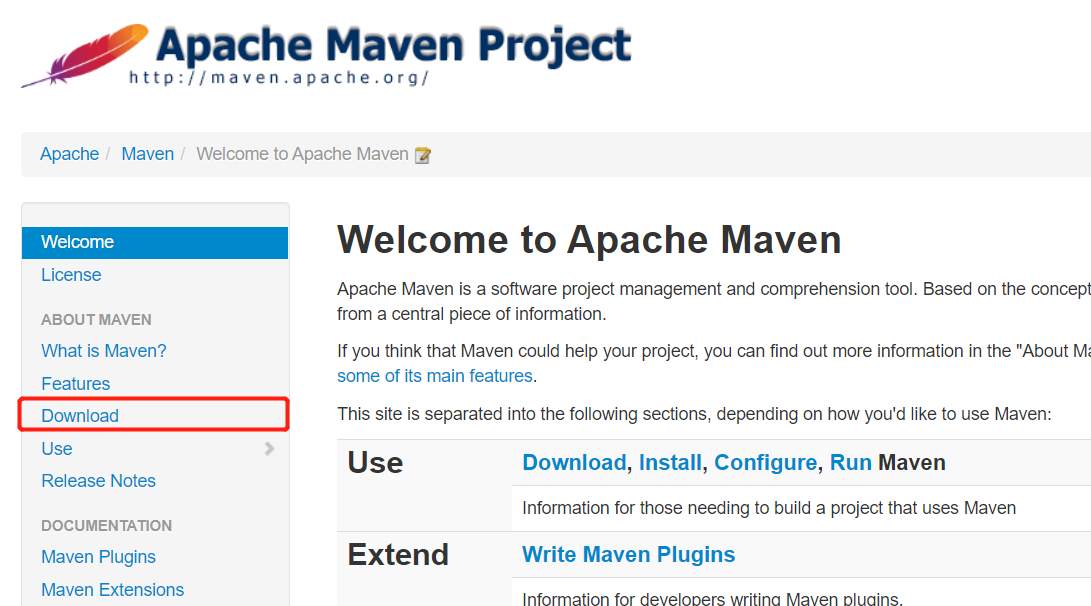Open the Apache breadcrumb link
The width and height of the screenshot is (1091, 606).
(70, 154)
